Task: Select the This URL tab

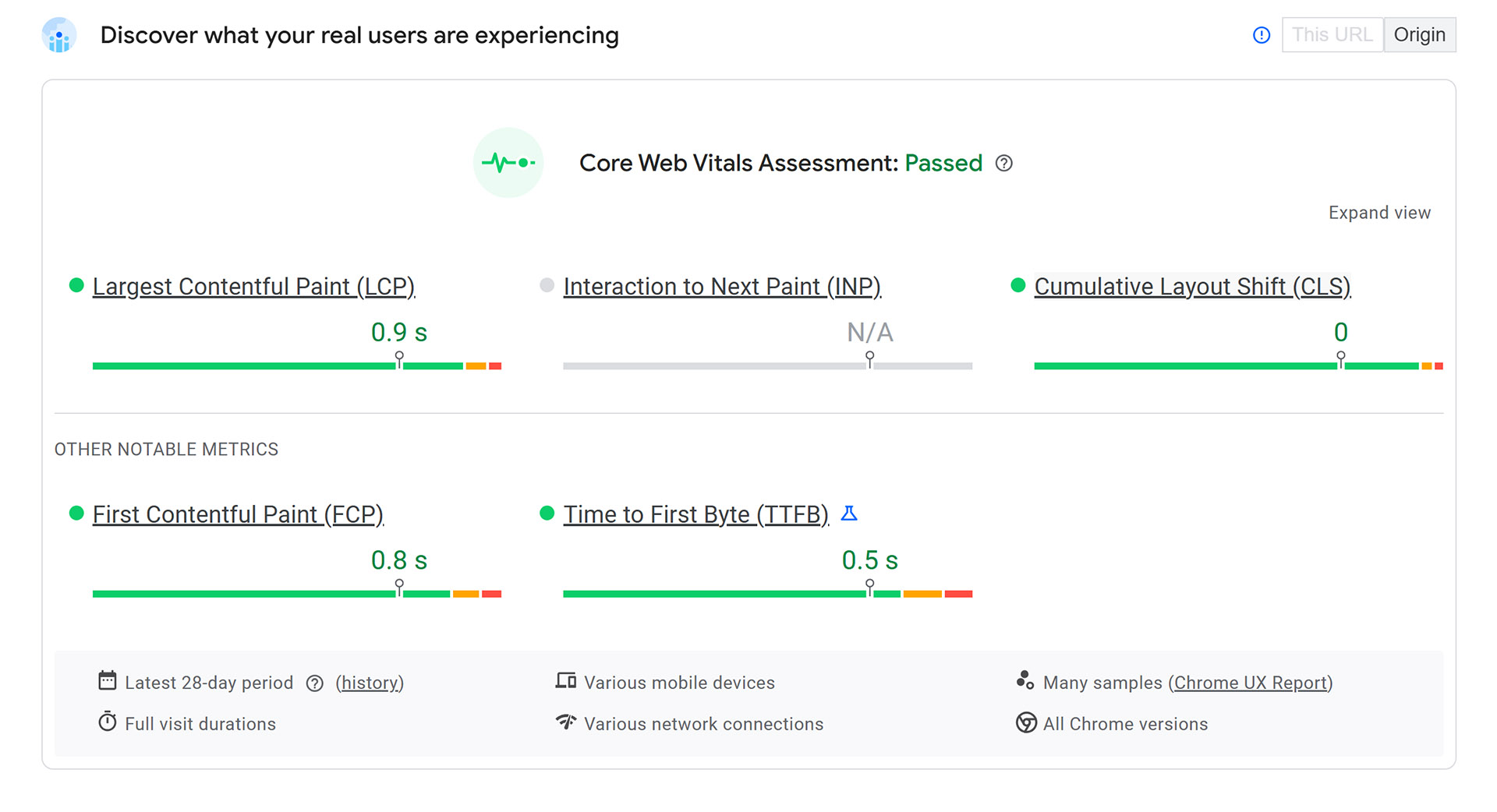Action: click(x=1332, y=34)
